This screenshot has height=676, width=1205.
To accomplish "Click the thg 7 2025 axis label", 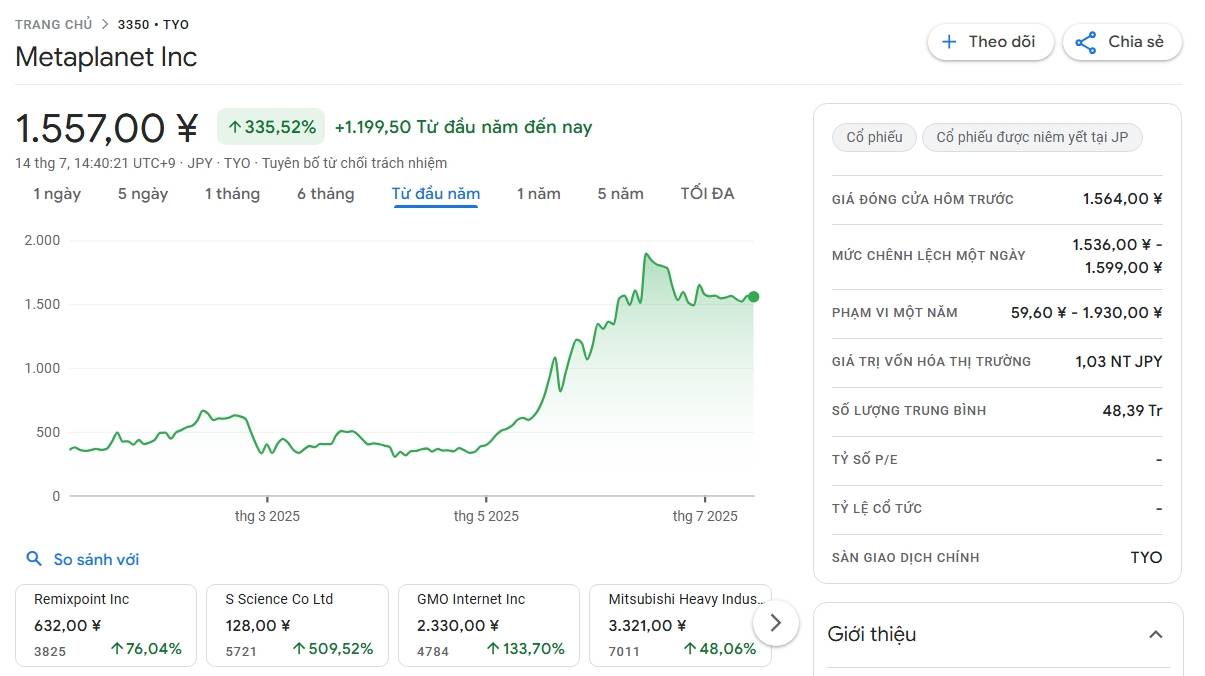I will pyautogui.click(x=705, y=516).
